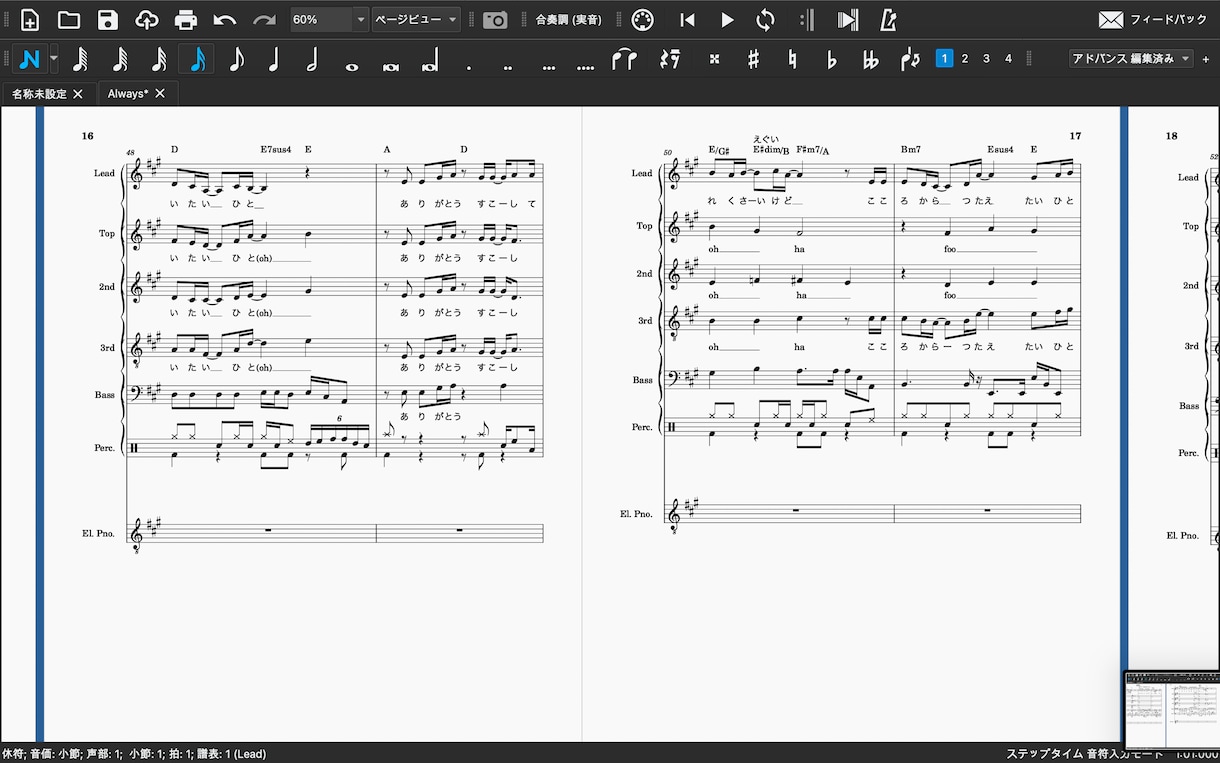The image size is (1220, 763).
Task: Save the score with the floppy disk icon
Action: point(108,19)
